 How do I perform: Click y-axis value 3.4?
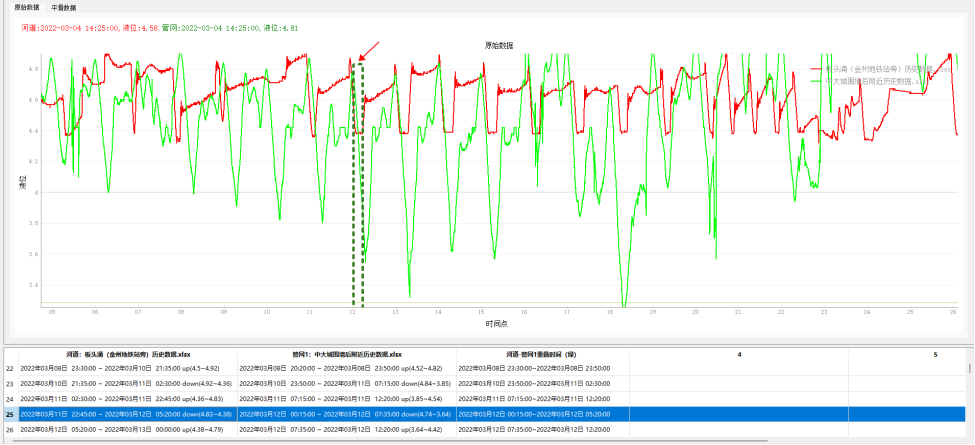pos(33,285)
